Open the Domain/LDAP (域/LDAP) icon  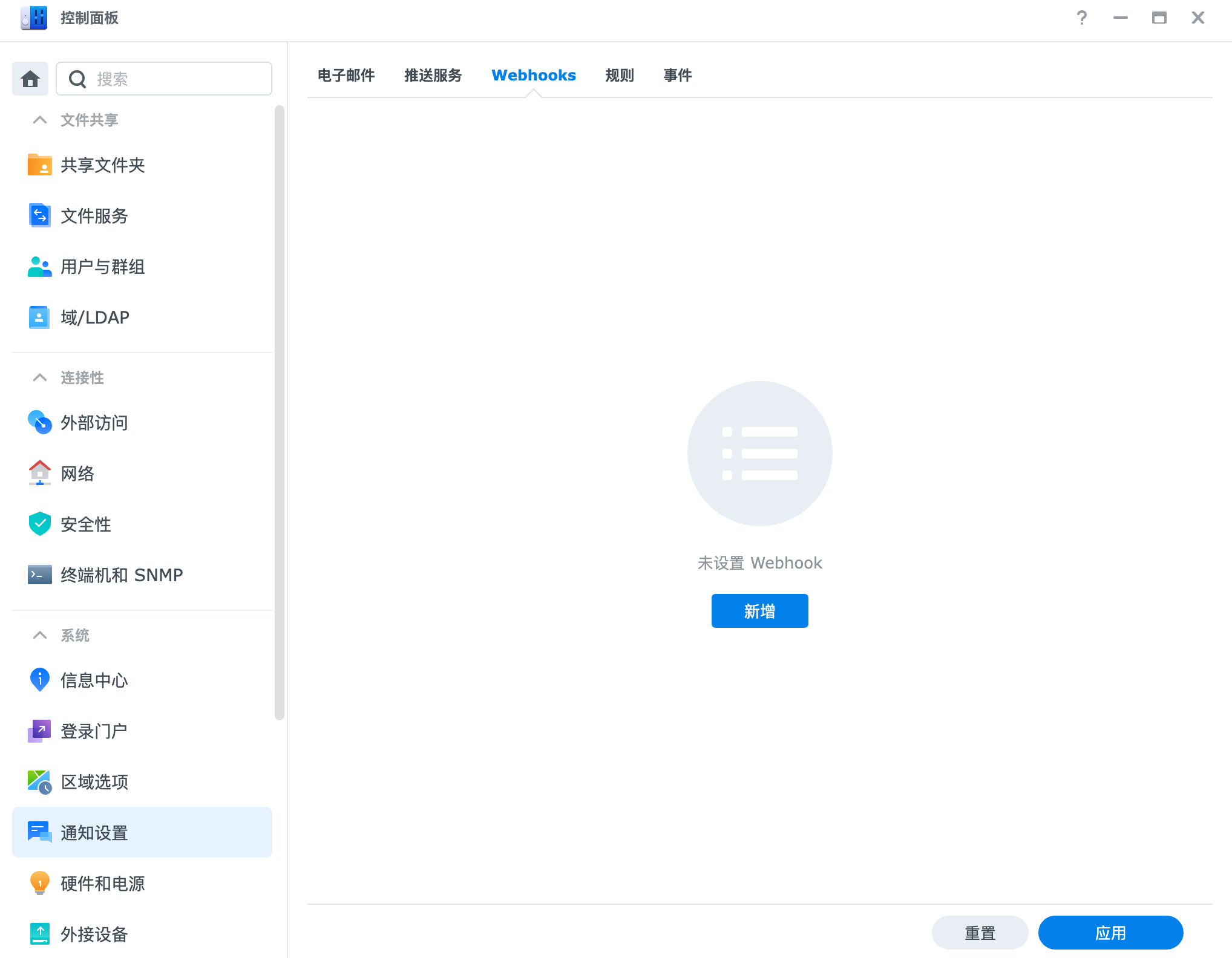coord(39,317)
